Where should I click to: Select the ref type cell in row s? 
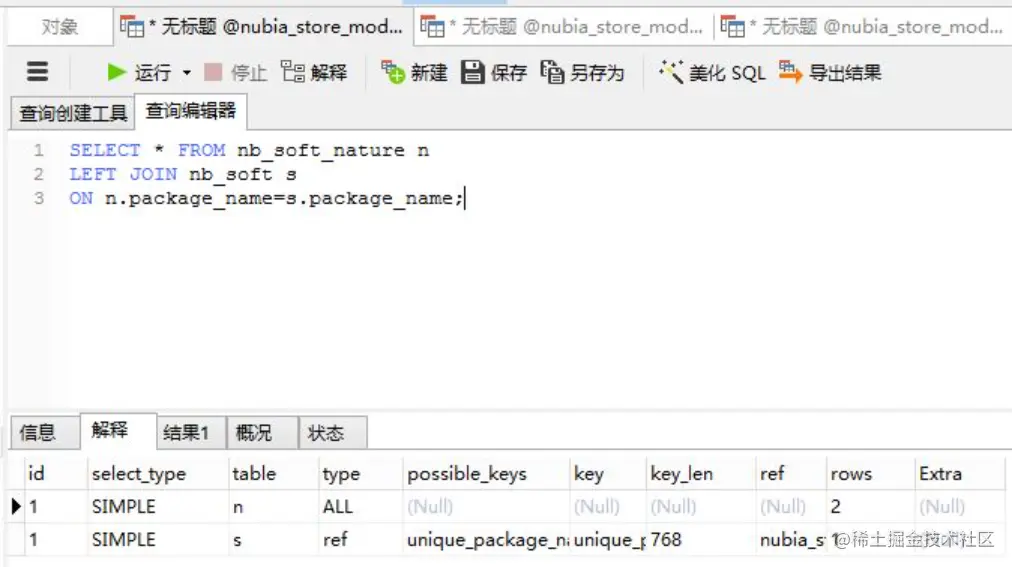(360, 540)
